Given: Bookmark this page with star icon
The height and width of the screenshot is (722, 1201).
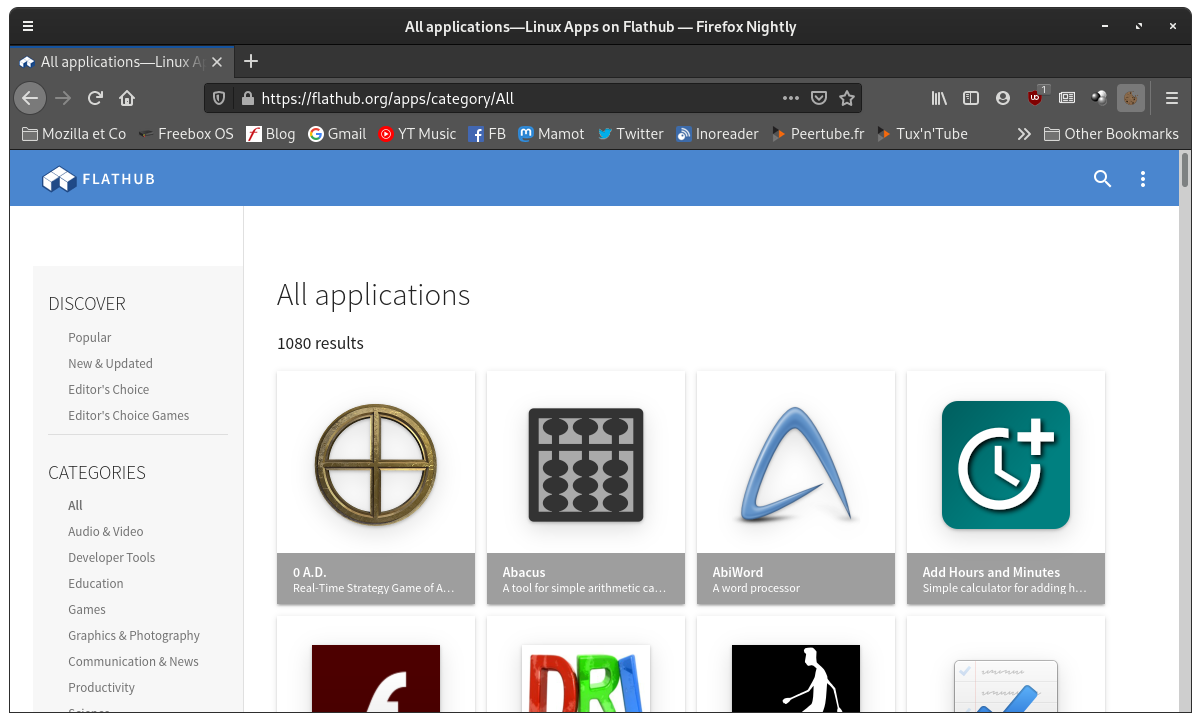Looking at the screenshot, I should coord(847,98).
